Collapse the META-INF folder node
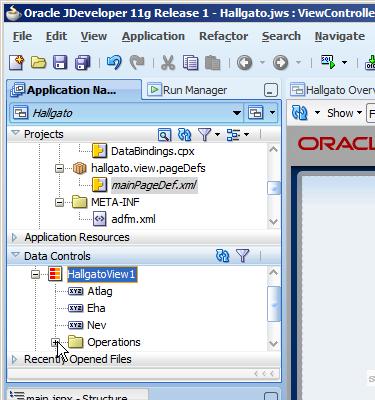The height and width of the screenshot is (400, 375). pos(59,202)
